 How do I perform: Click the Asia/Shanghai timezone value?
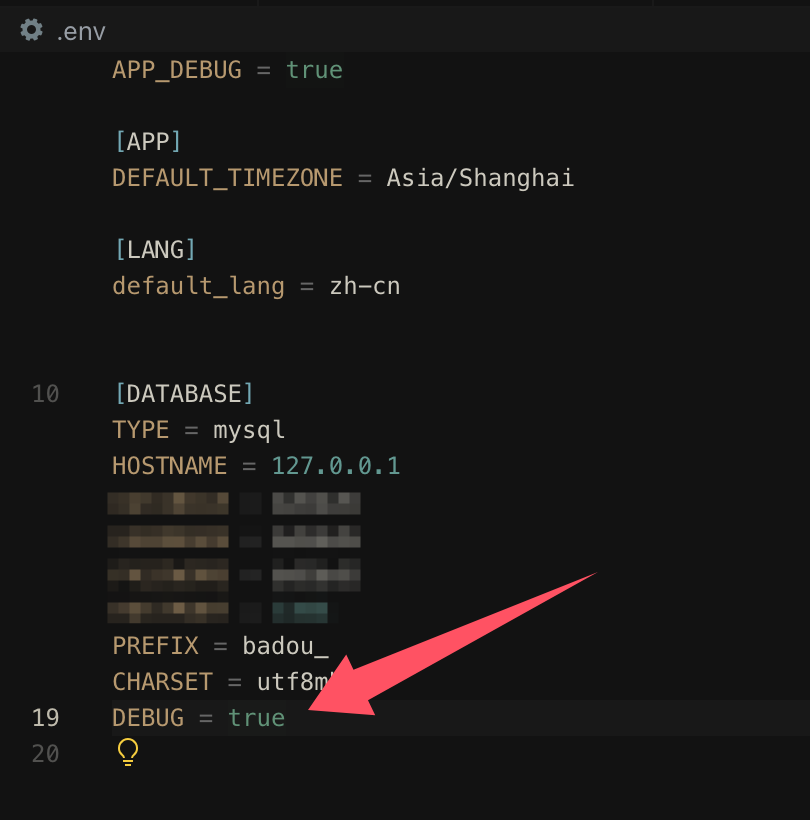click(x=480, y=178)
